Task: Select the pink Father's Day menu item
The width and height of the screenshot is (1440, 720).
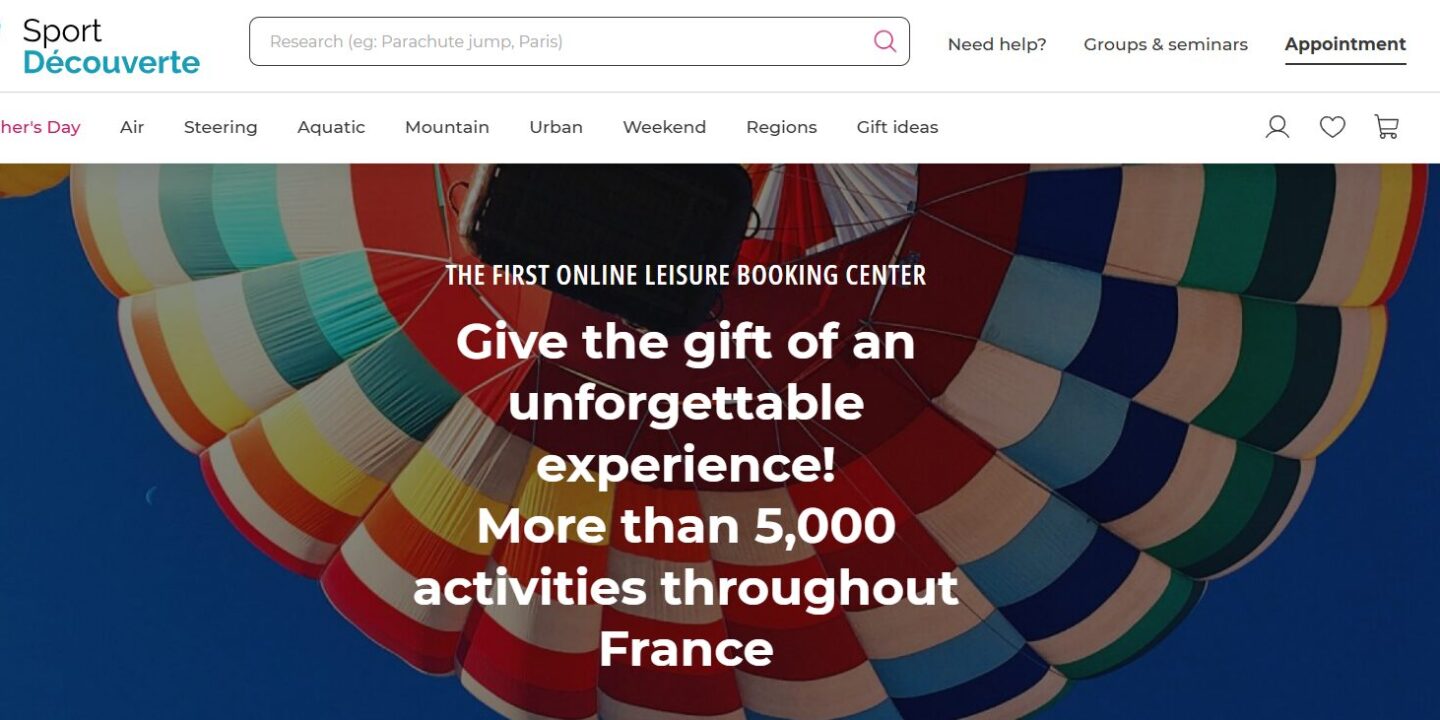Action: (x=40, y=127)
